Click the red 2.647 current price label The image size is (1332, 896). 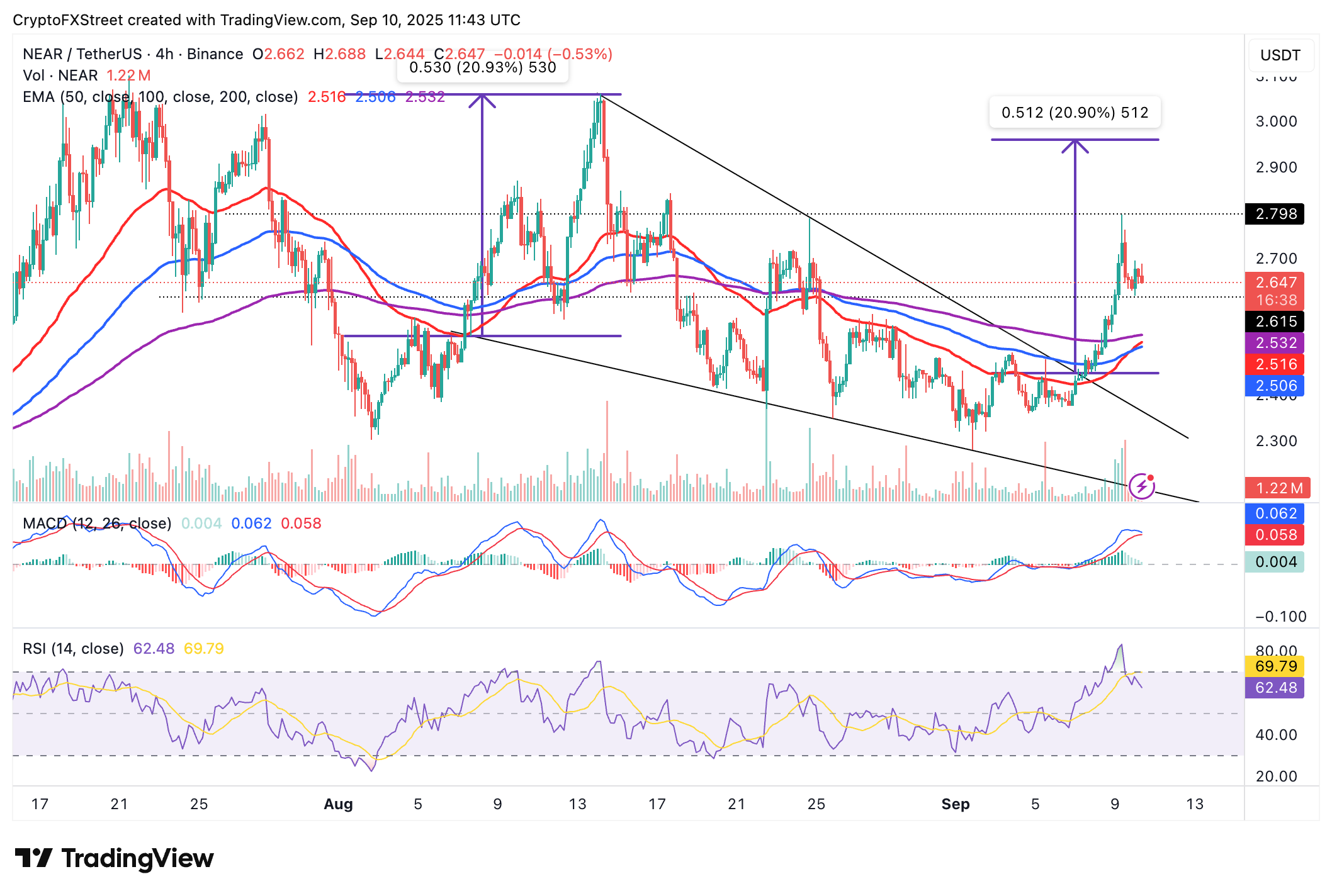[1276, 283]
